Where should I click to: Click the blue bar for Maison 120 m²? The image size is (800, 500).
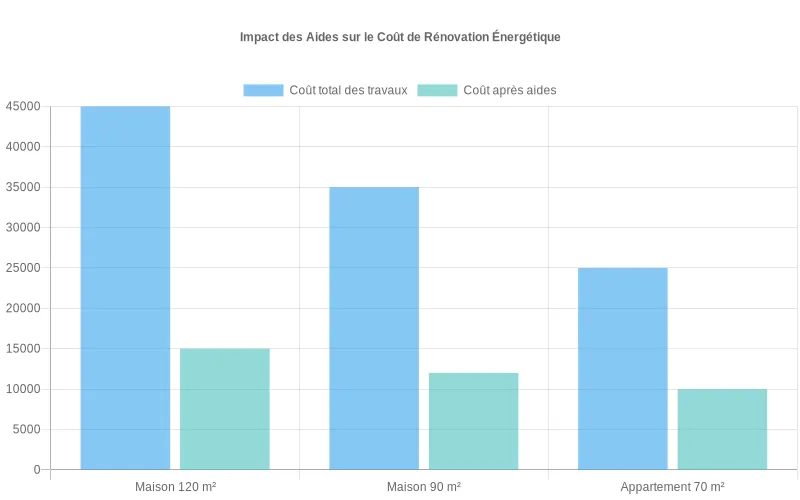(125, 288)
